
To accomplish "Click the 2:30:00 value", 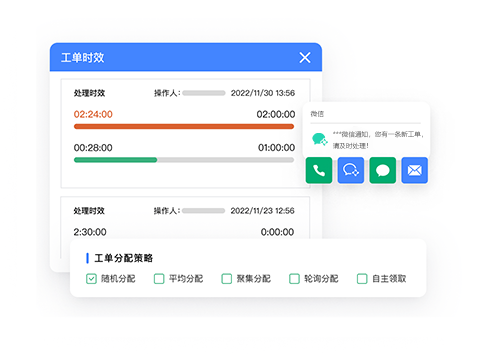I will click(x=90, y=232).
